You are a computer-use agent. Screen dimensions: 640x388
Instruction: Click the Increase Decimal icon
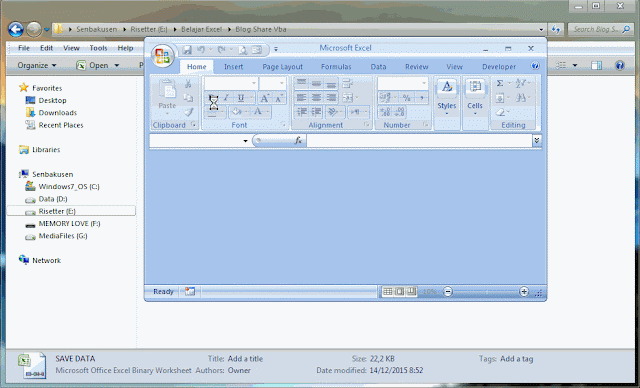coord(385,111)
